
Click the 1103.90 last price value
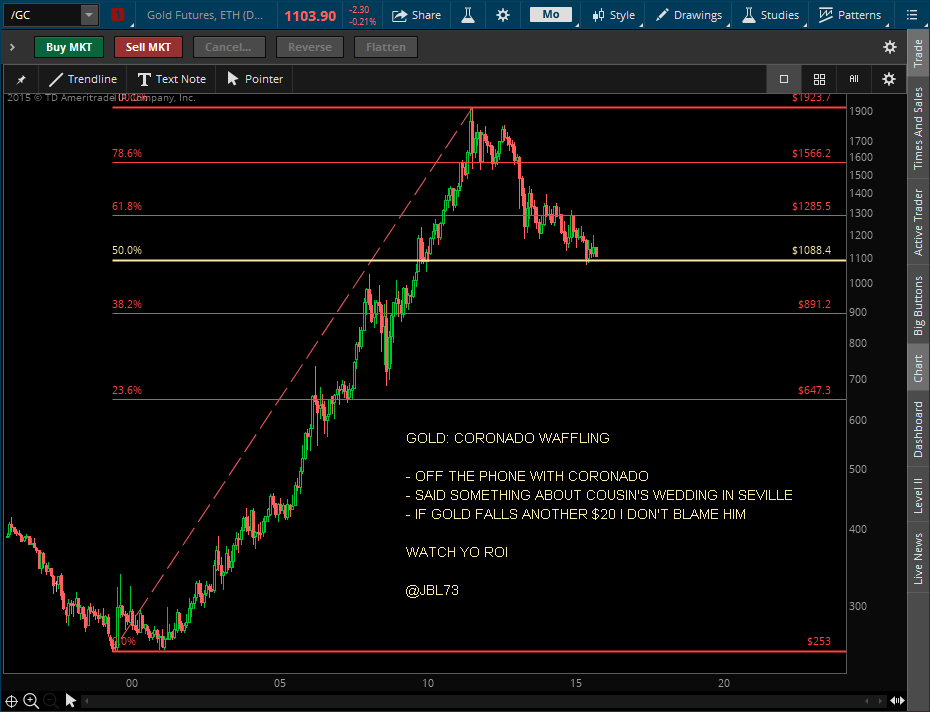(x=310, y=15)
